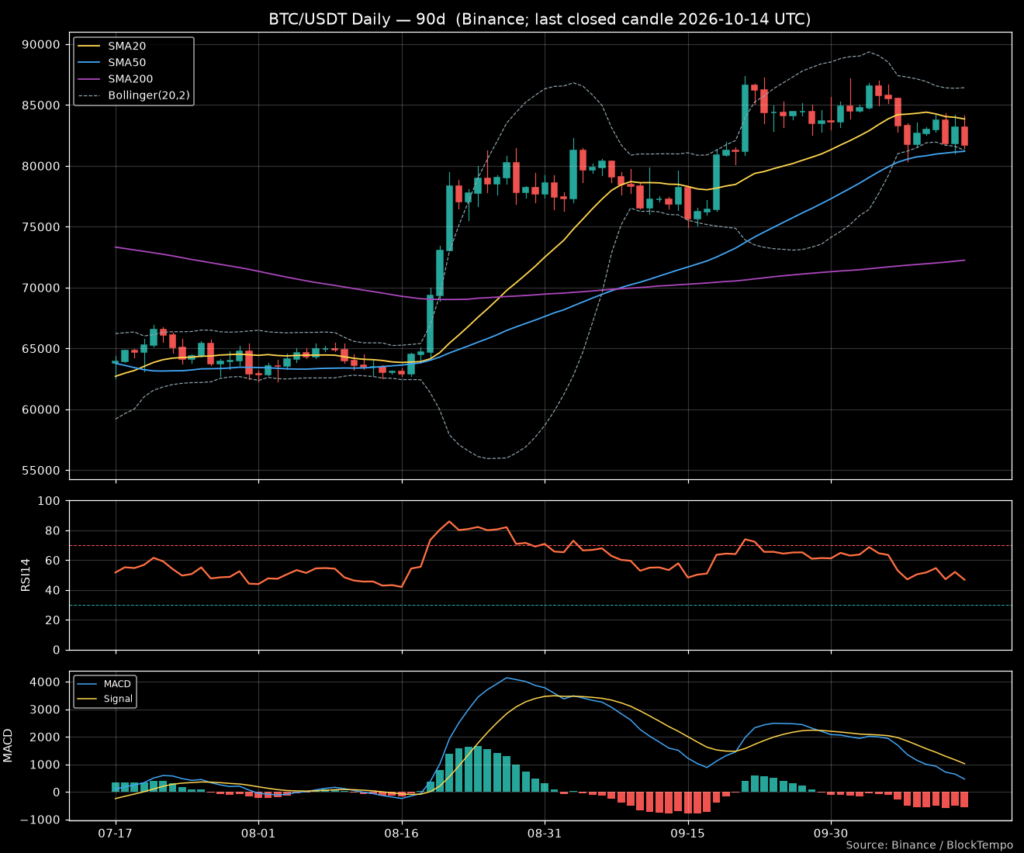Click the purple SMA200 line sample in legend
The image size is (1024, 853).
[x=89, y=79]
